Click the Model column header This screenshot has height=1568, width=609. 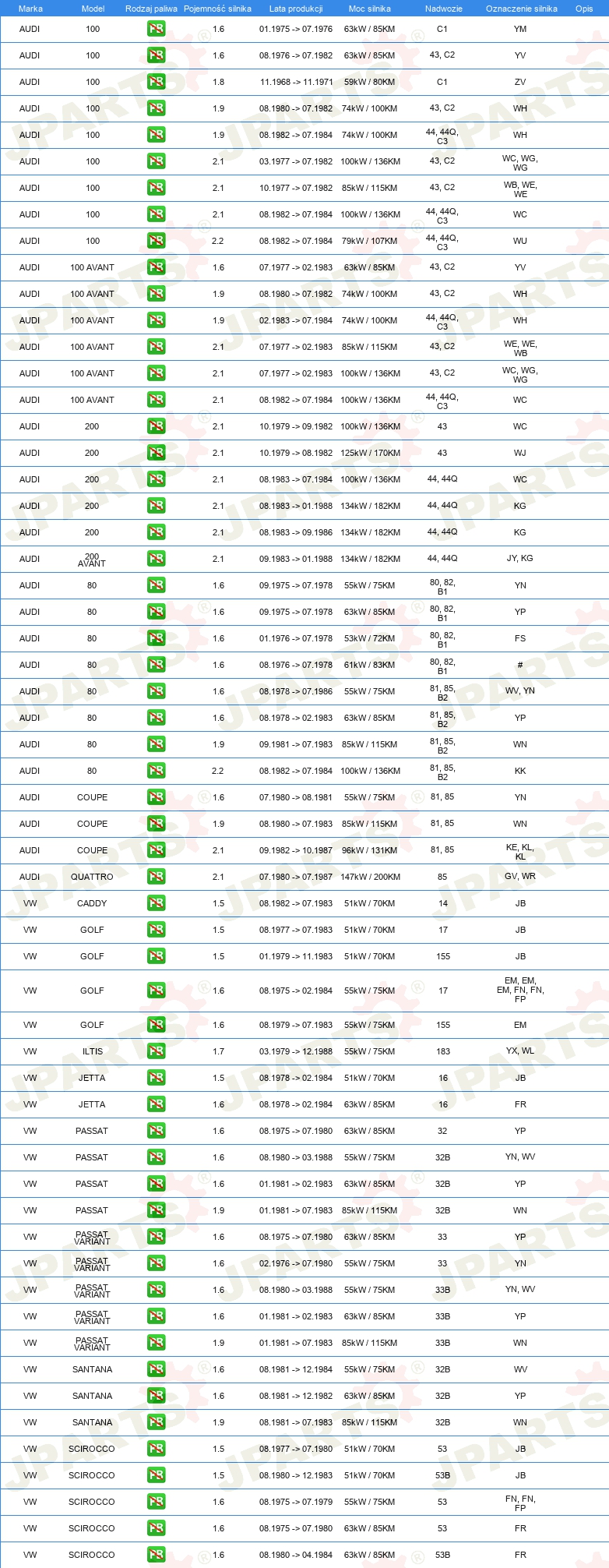[x=93, y=9]
